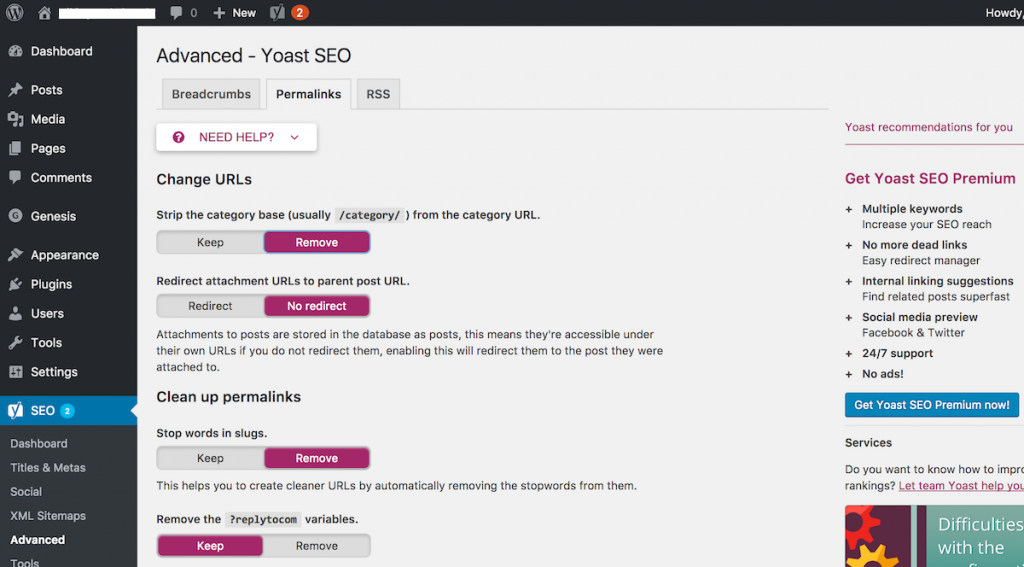Select Keep for category base
The width and height of the screenshot is (1024, 567).
point(210,242)
